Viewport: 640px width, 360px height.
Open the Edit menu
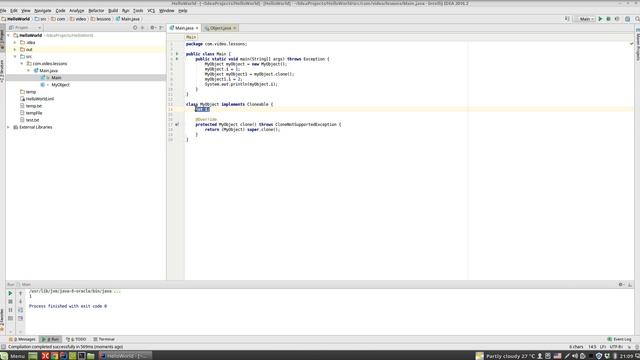coord(14,11)
